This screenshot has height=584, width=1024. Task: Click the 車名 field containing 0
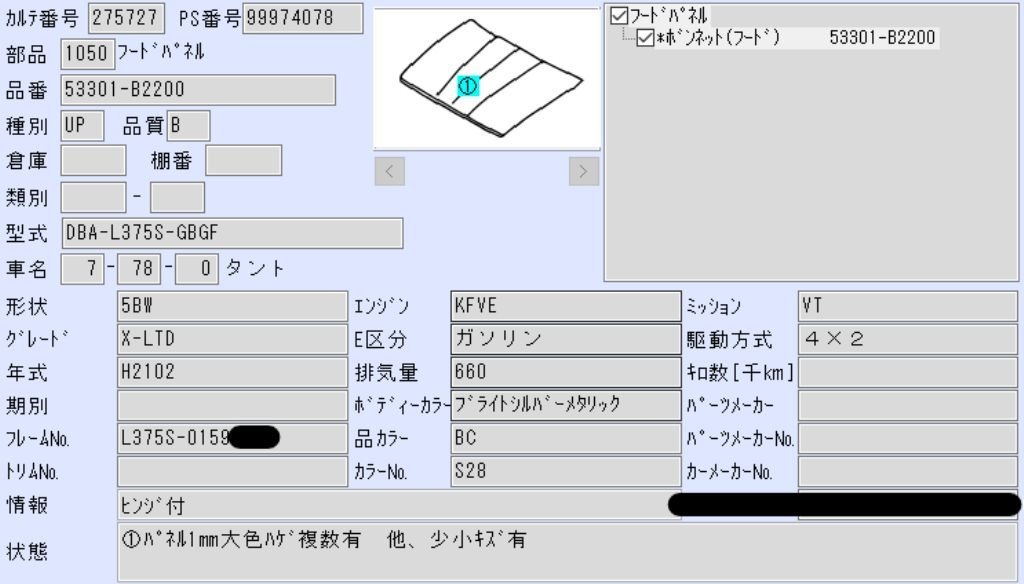pyautogui.click(x=197, y=268)
